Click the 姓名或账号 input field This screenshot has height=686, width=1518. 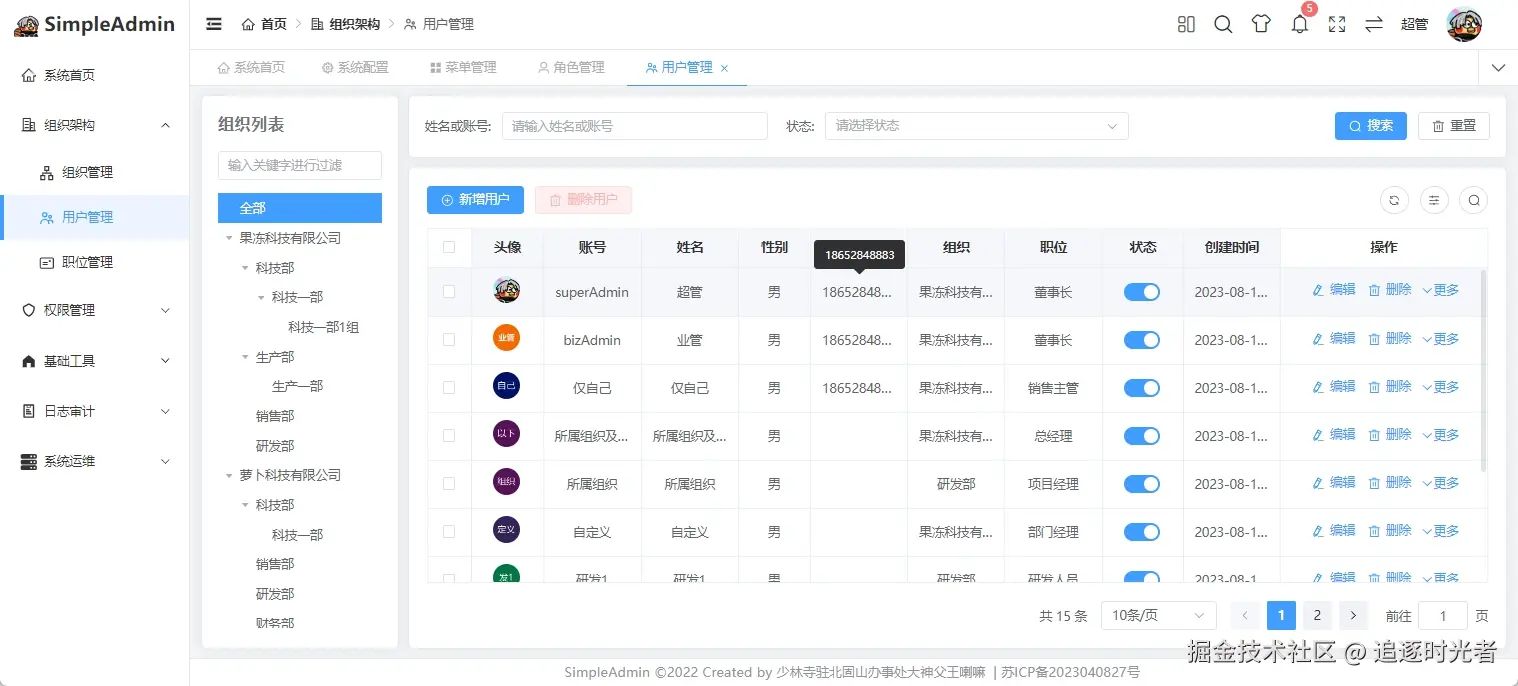634,126
